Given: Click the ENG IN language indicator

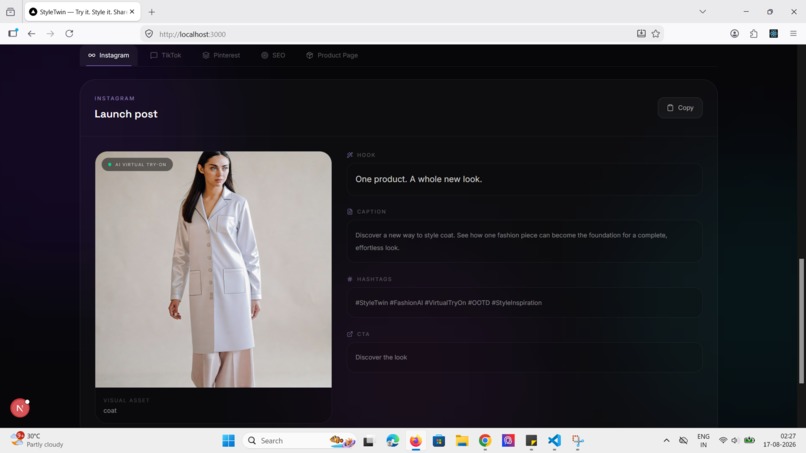Looking at the screenshot, I should [x=703, y=440].
